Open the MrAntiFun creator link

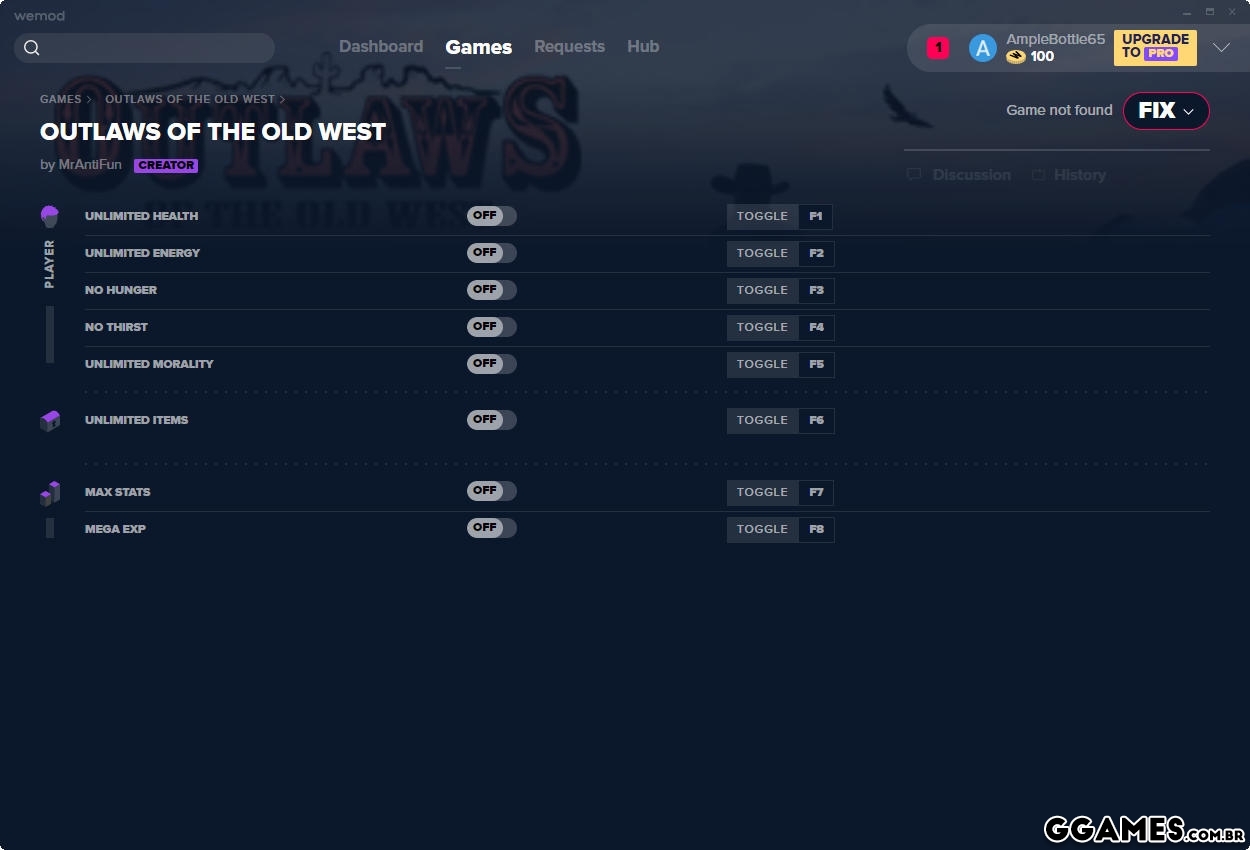tap(90, 165)
